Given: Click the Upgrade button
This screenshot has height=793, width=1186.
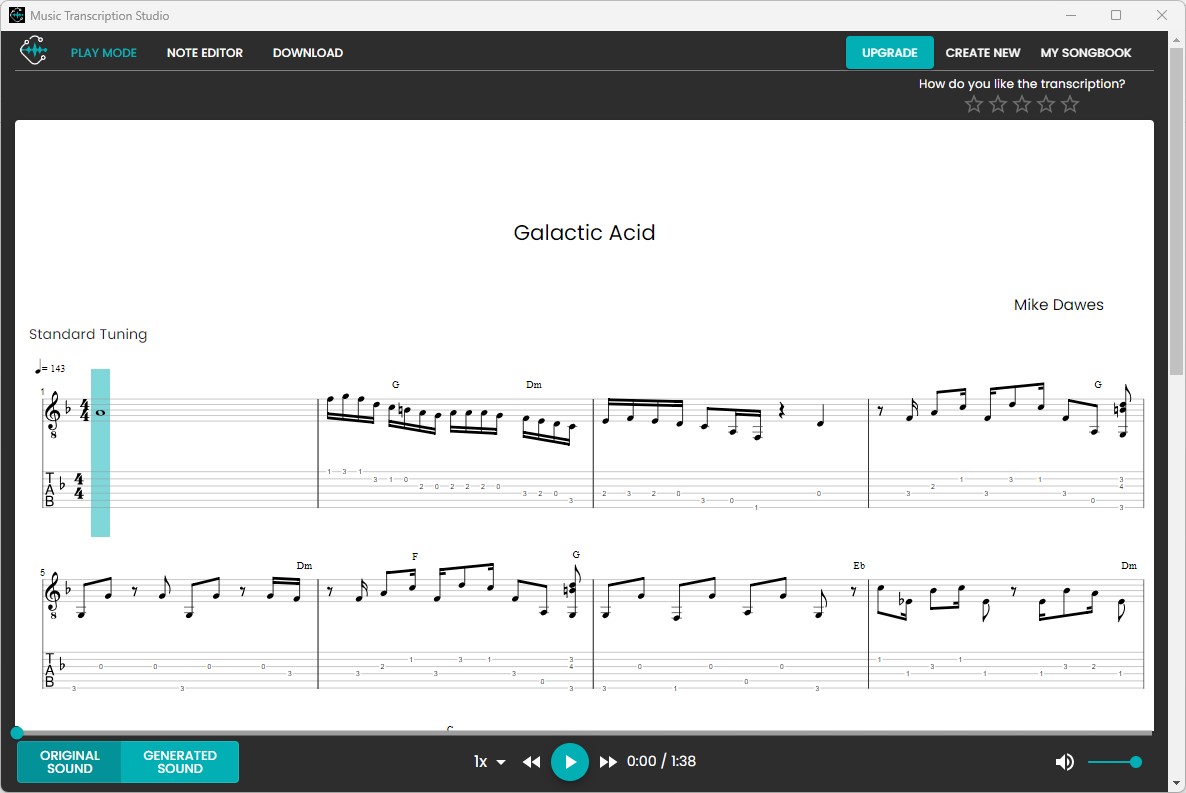Looking at the screenshot, I should click(x=889, y=52).
